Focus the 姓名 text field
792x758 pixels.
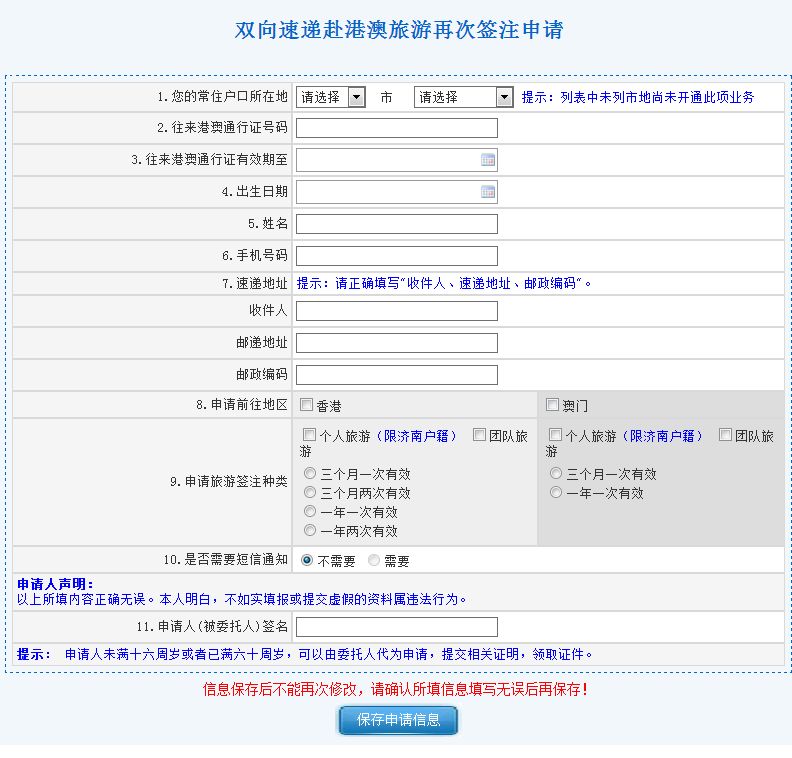[397, 224]
